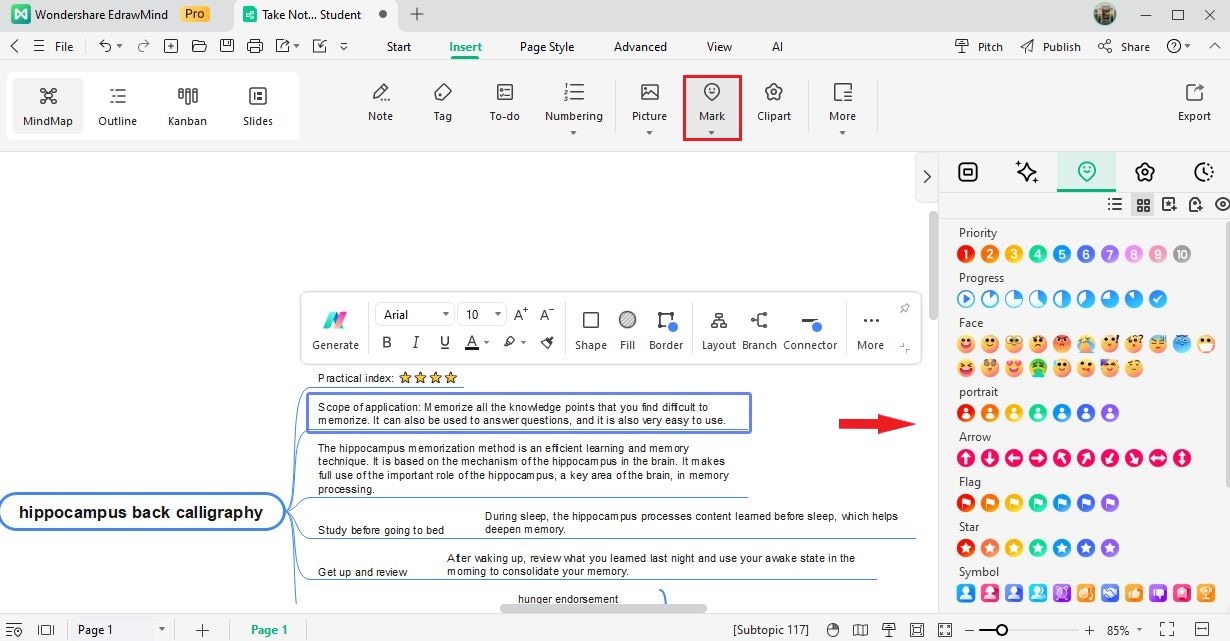The image size is (1230, 641).
Task: Click the Print icon in quick access bar
Action: [x=255, y=46]
